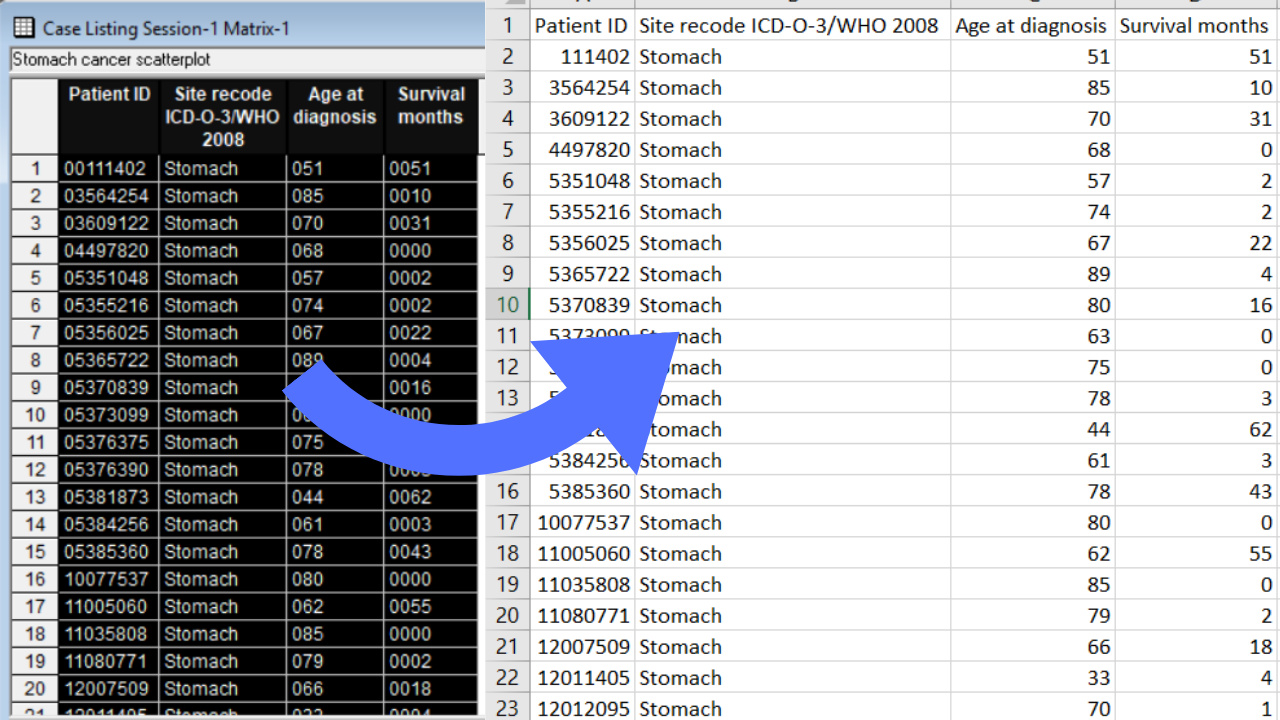This screenshot has height=720, width=1280.
Task: Select spreadsheet row header 1
Action: (508, 25)
